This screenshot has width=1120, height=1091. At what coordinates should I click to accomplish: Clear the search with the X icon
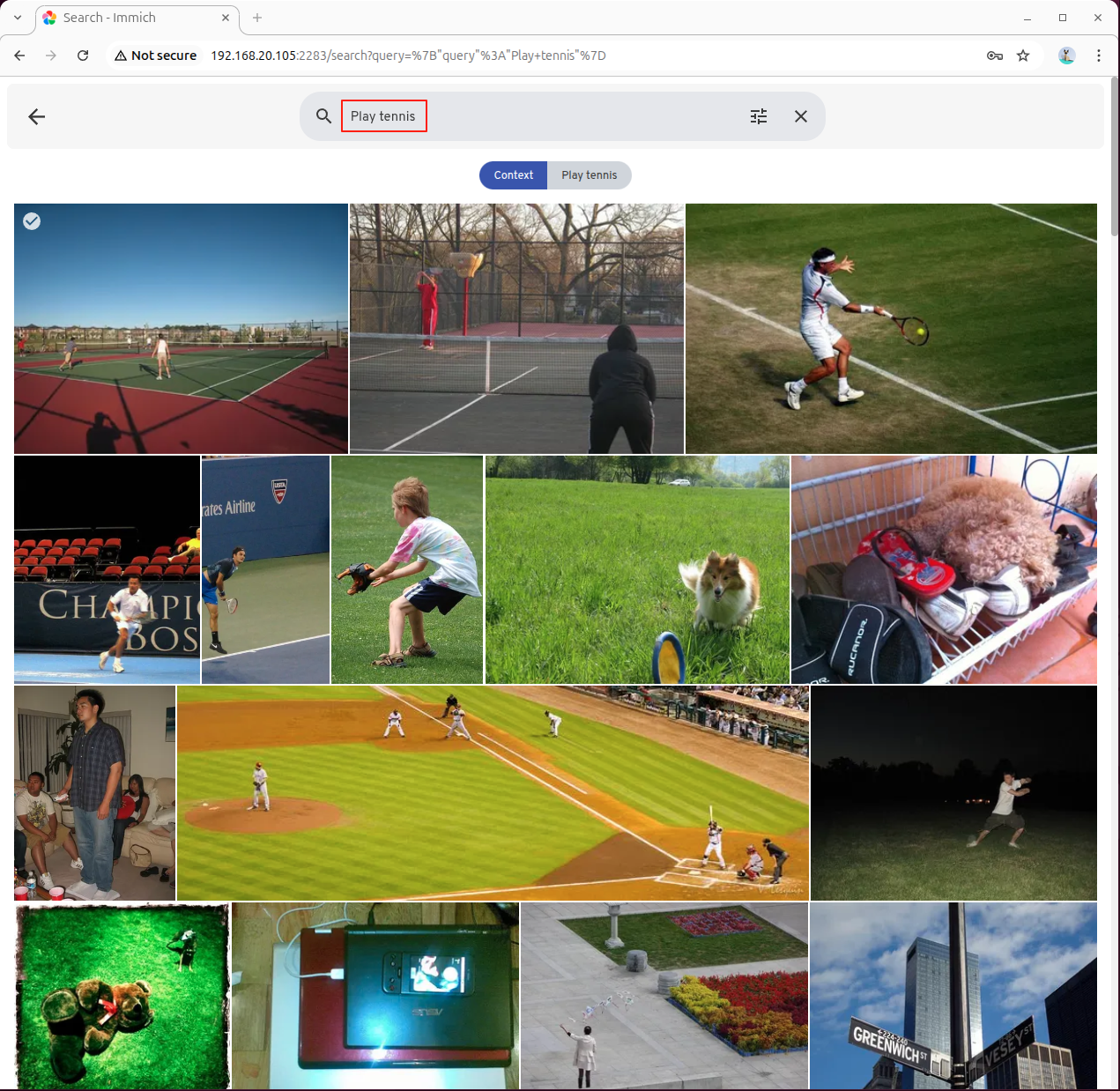pyautogui.click(x=800, y=116)
